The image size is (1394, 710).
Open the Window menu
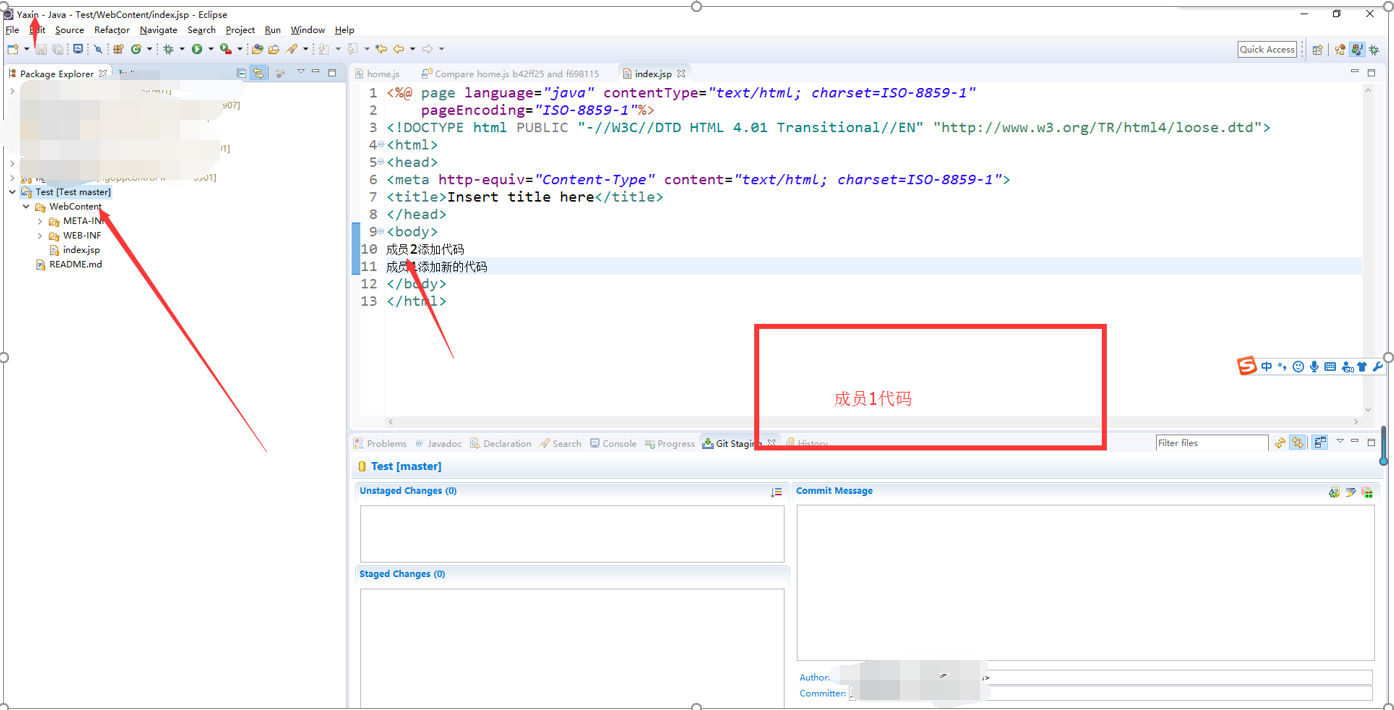click(307, 30)
